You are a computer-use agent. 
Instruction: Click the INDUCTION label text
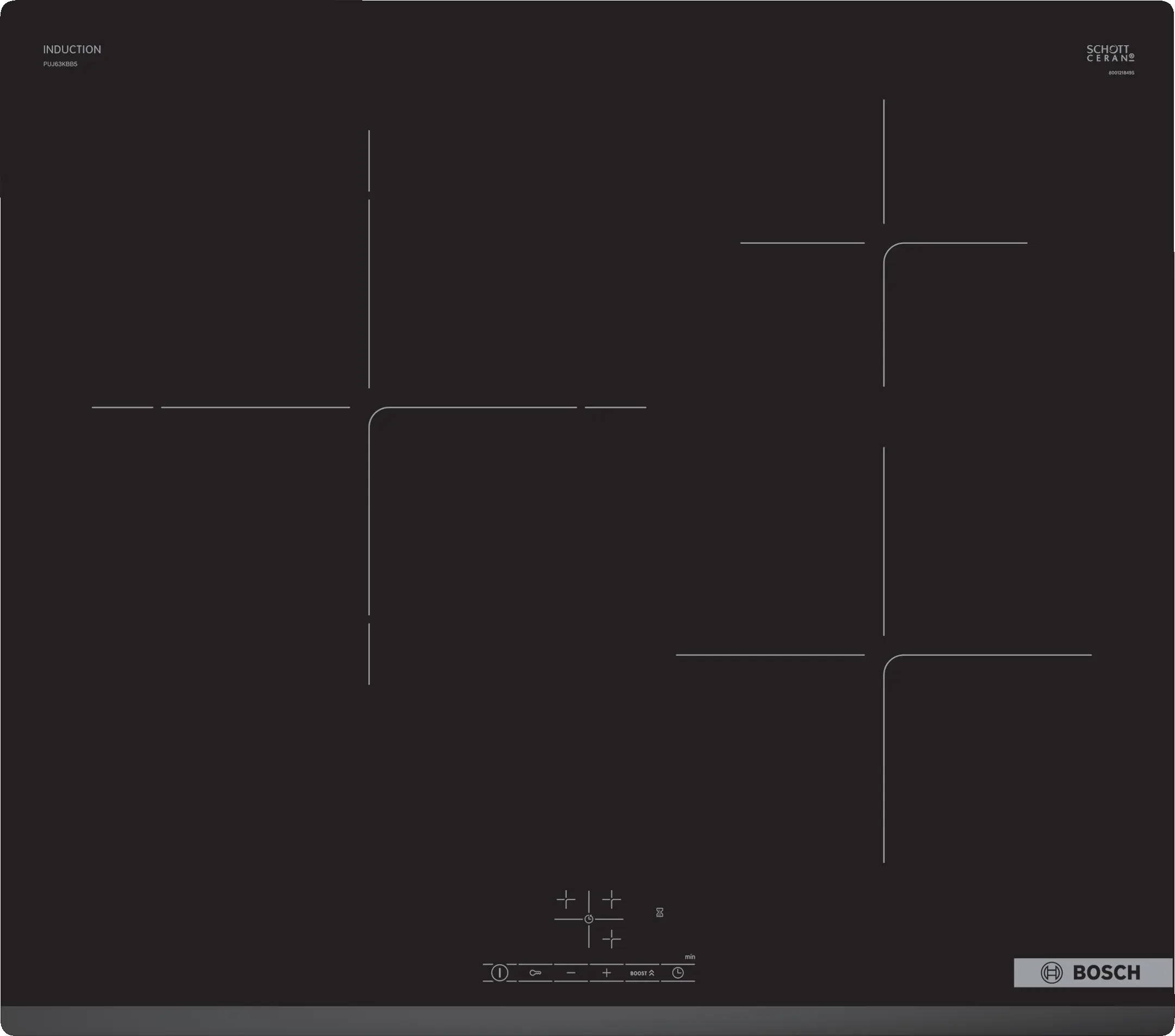[x=72, y=50]
